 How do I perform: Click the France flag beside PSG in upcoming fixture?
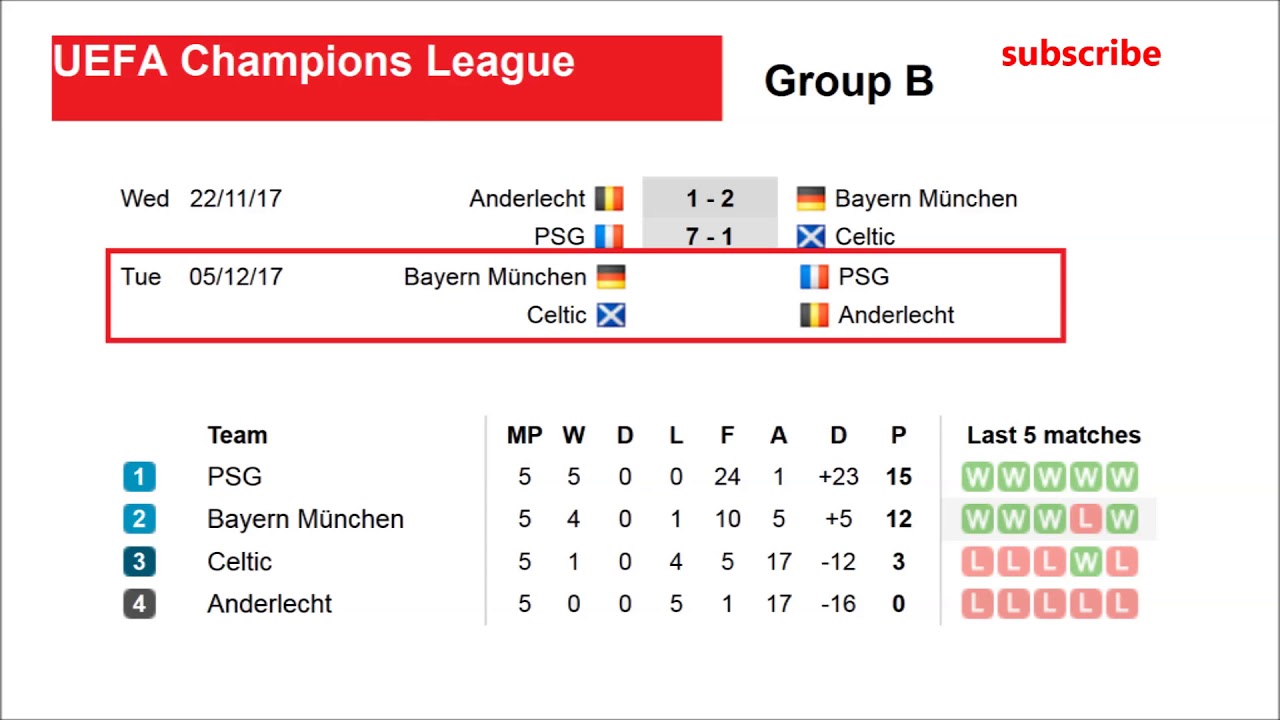[x=814, y=277]
